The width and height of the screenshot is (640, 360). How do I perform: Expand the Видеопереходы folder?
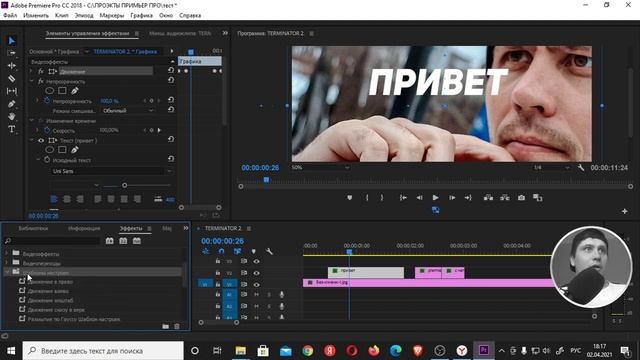click(7, 263)
